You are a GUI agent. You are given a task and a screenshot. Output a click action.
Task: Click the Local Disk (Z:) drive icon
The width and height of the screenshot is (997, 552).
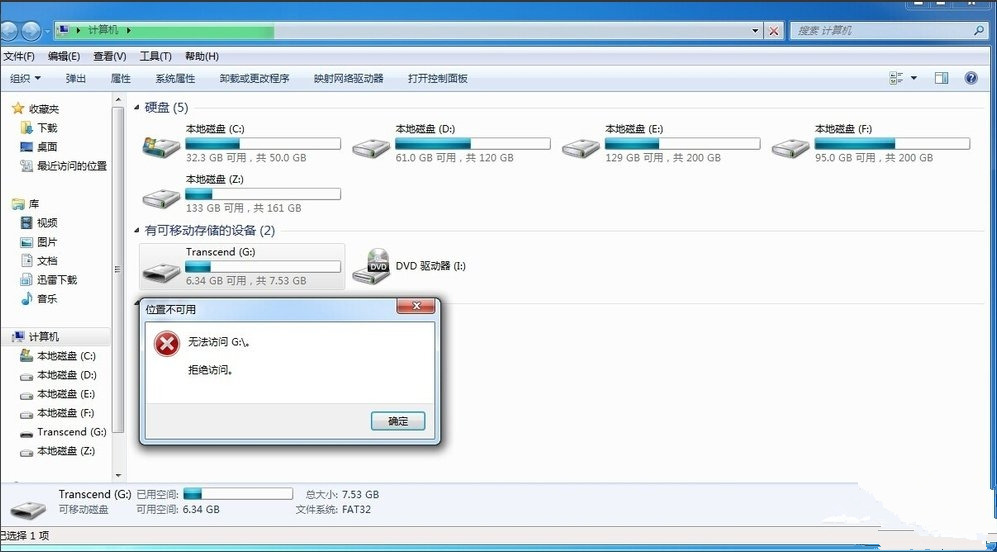[x=161, y=198]
